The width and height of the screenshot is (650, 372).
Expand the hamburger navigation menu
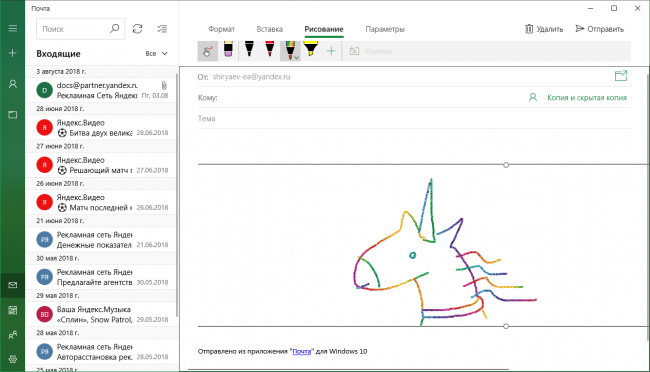[13, 28]
